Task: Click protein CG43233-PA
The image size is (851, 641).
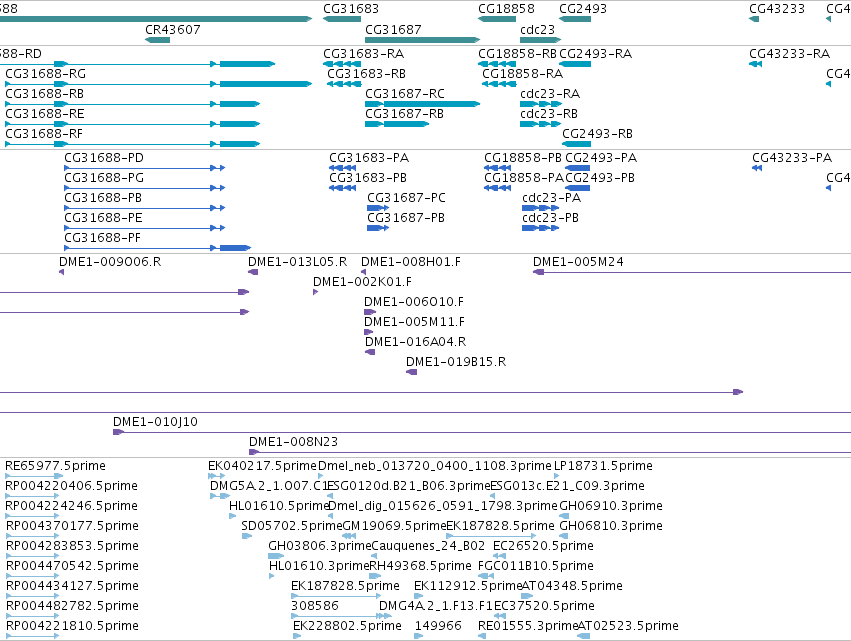Action: 792,158
